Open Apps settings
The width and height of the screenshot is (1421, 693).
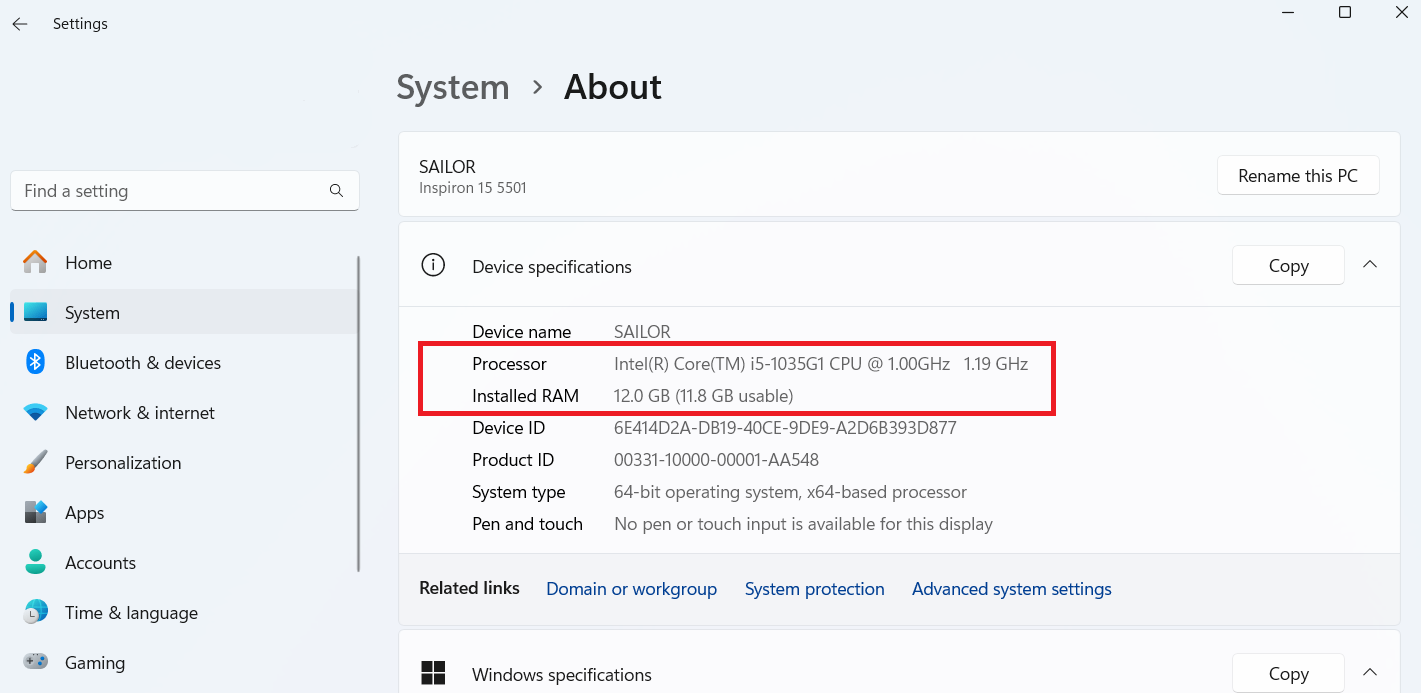[x=184, y=512]
